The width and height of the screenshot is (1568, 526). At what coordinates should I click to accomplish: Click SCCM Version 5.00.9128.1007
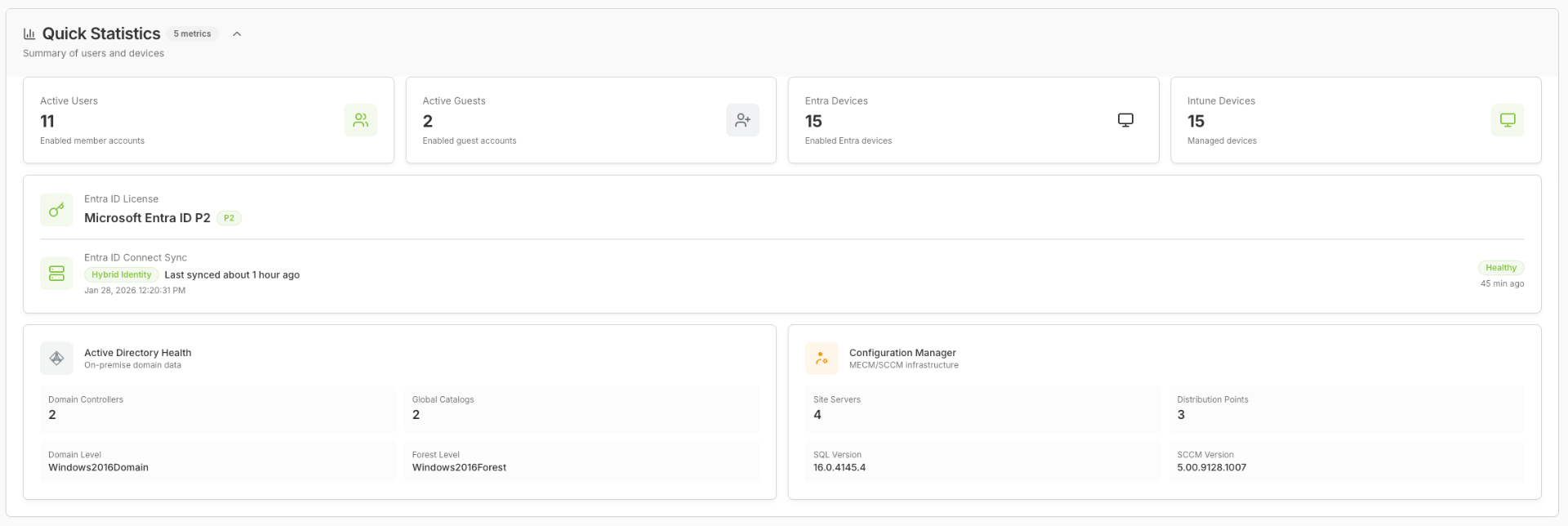point(1212,468)
